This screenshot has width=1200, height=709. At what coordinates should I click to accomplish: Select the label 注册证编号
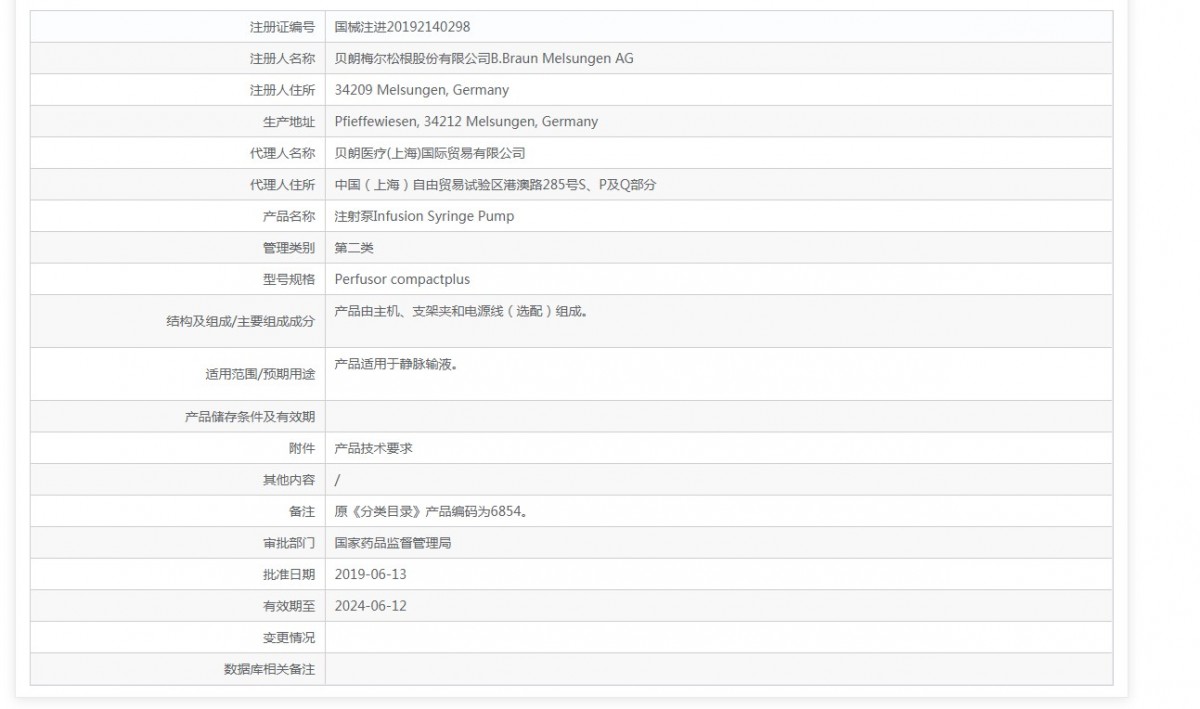[x=282, y=27]
